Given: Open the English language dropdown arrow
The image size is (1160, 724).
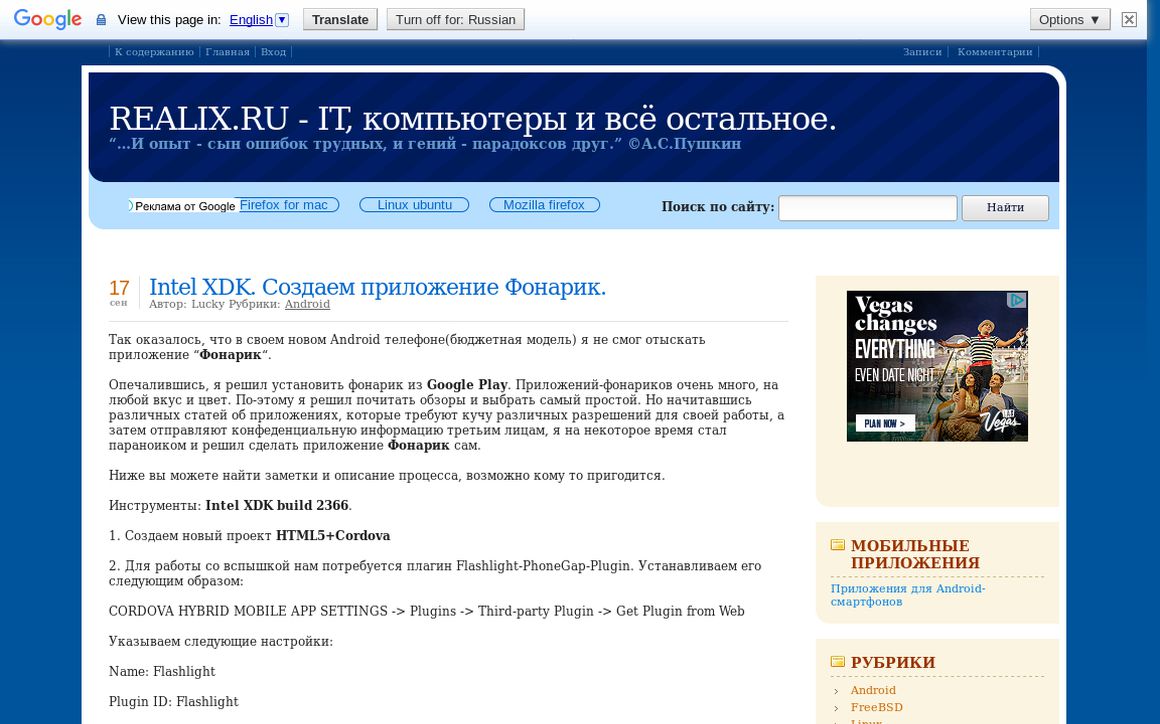Looking at the screenshot, I should (282, 20).
